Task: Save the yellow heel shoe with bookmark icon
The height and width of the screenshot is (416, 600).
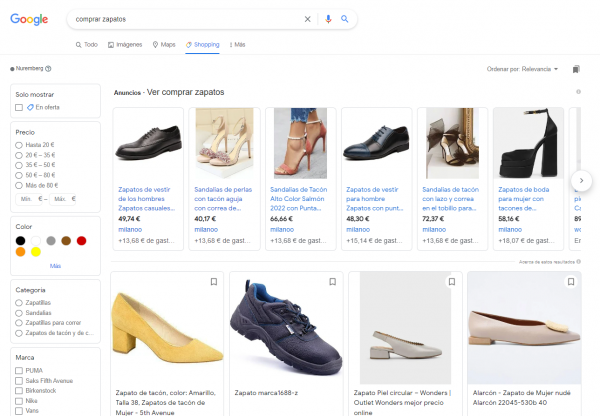Action: coord(214,282)
